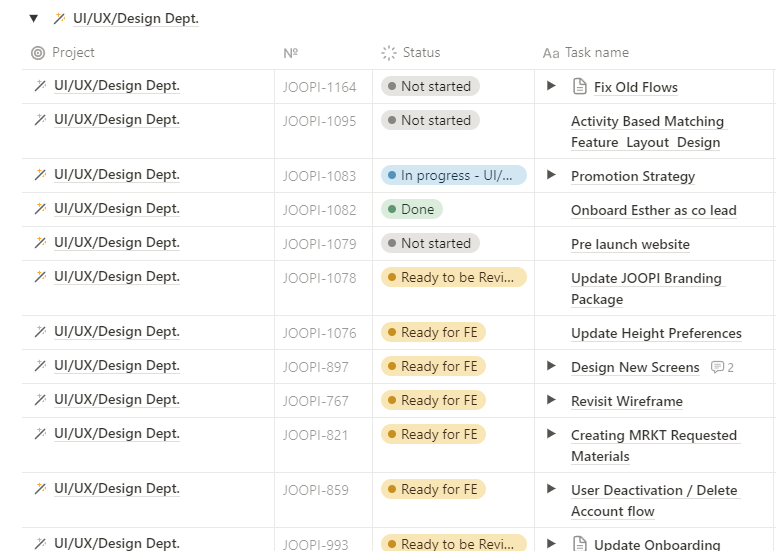The height and width of the screenshot is (551, 776).
Task: Click the JOOPI-1095 number cell
Action: (324, 131)
